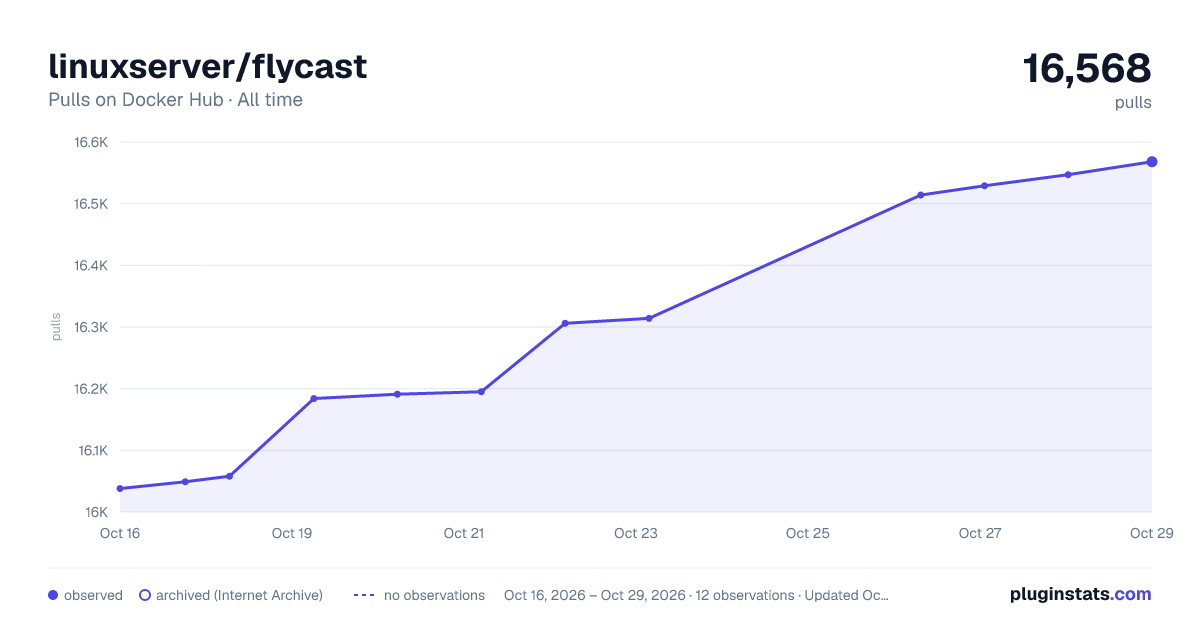The height and width of the screenshot is (630, 1200).
Task: Click the 16.3K y-axis label
Action: pos(91,327)
